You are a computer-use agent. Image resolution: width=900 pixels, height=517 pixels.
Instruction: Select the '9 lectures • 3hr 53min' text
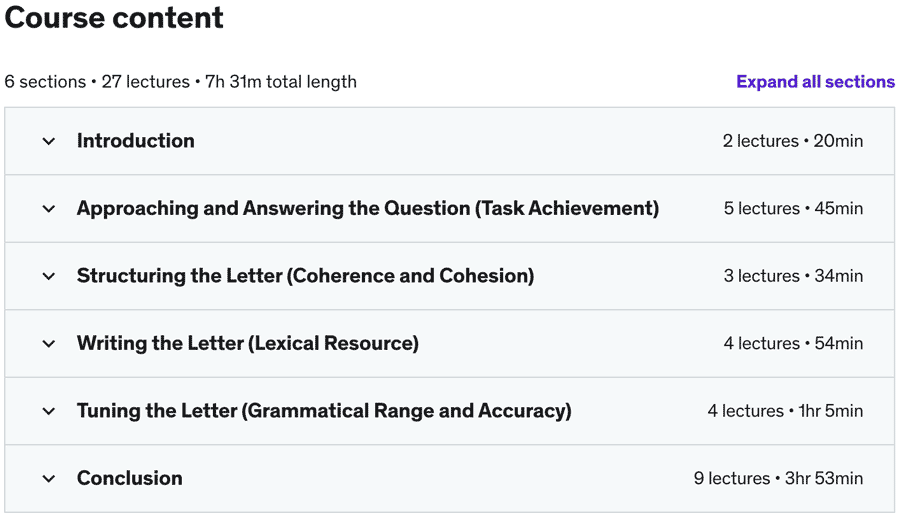[778, 479]
